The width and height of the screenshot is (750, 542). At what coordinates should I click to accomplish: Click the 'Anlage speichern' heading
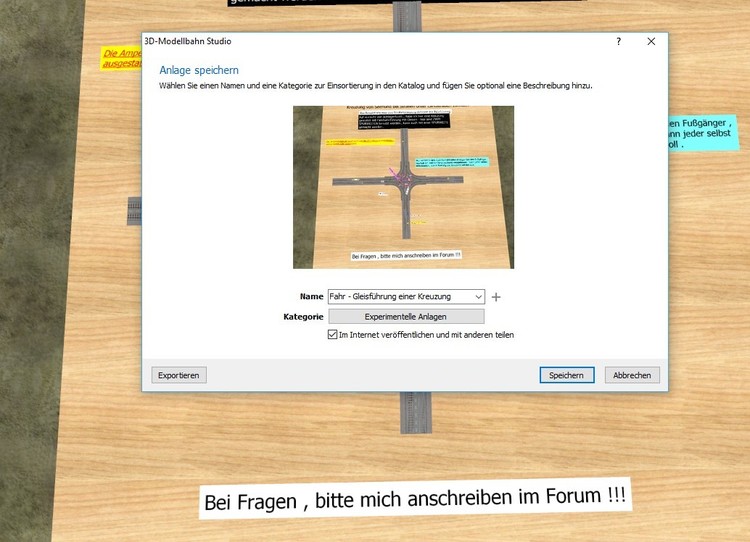[x=199, y=70]
